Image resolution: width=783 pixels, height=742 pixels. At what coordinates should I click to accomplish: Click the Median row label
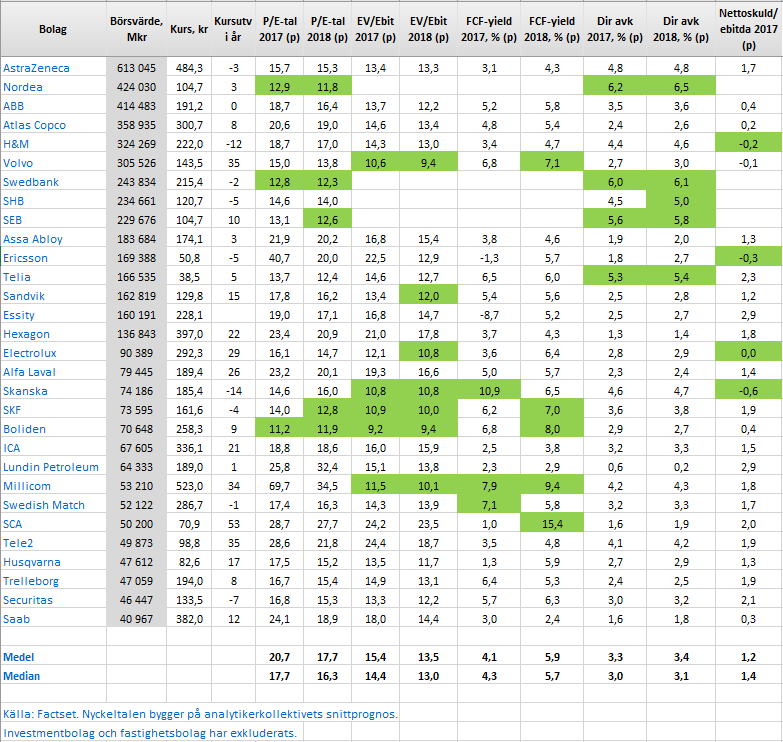21,676
